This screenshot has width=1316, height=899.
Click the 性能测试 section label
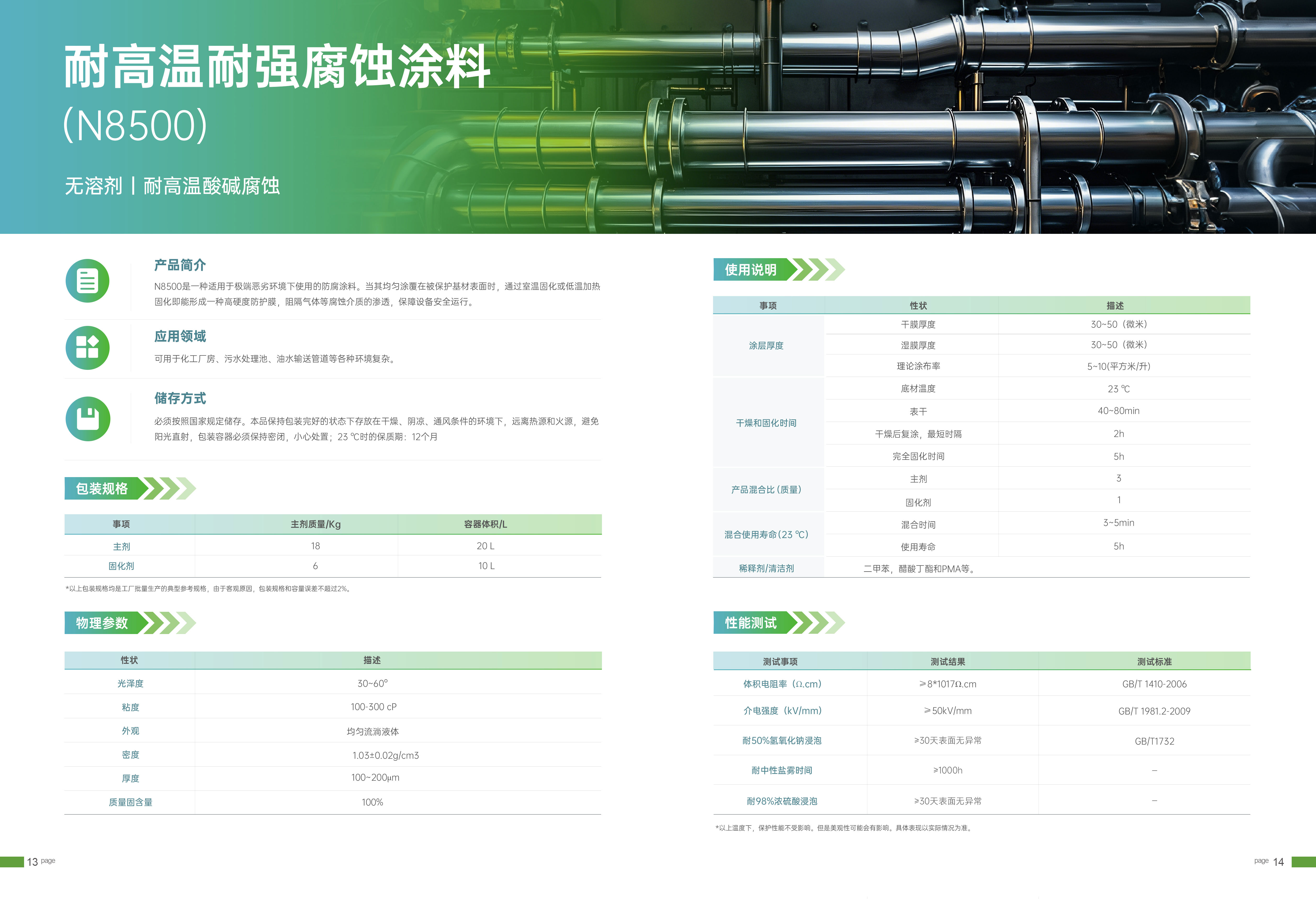tap(751, 623)
